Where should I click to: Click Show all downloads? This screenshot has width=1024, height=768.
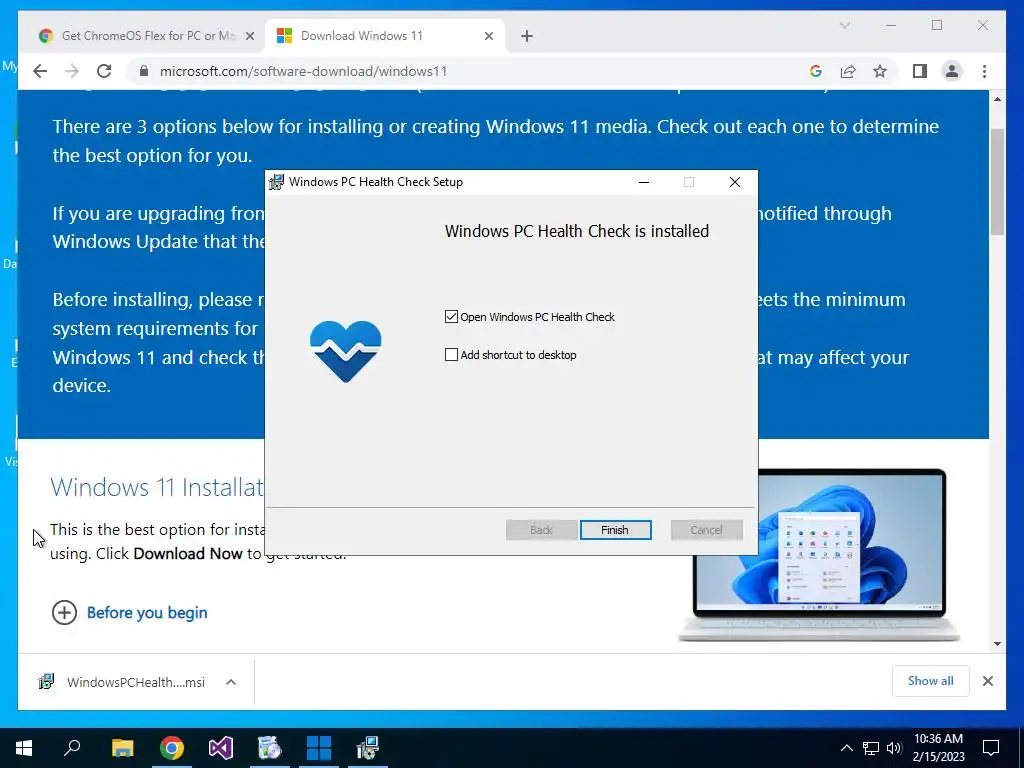coord(931,681)
